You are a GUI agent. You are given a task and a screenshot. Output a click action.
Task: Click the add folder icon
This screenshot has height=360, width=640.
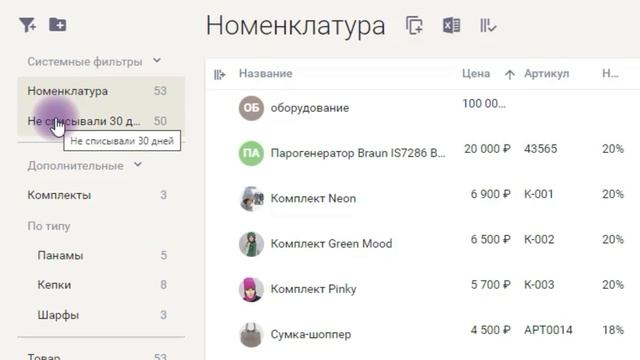point(58,24)
